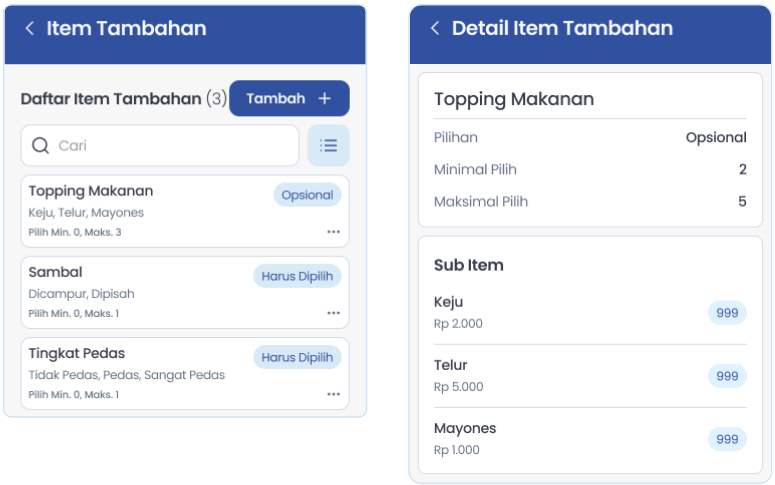Go back from Item Tambahan screen
The height and width of the screenshot is (485, 775).
click(30, 28)
